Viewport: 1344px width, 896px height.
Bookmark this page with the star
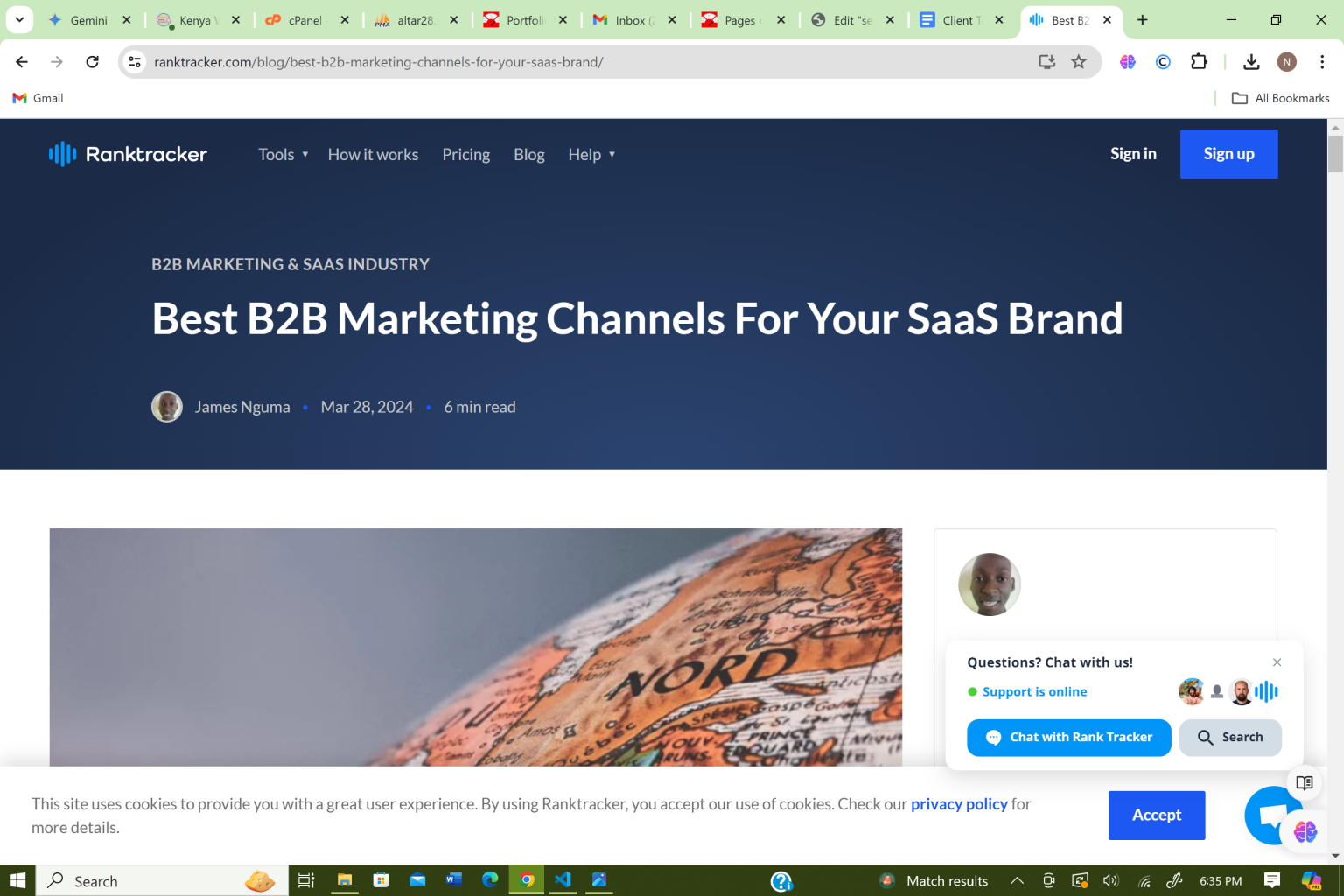pos(1079,61)
